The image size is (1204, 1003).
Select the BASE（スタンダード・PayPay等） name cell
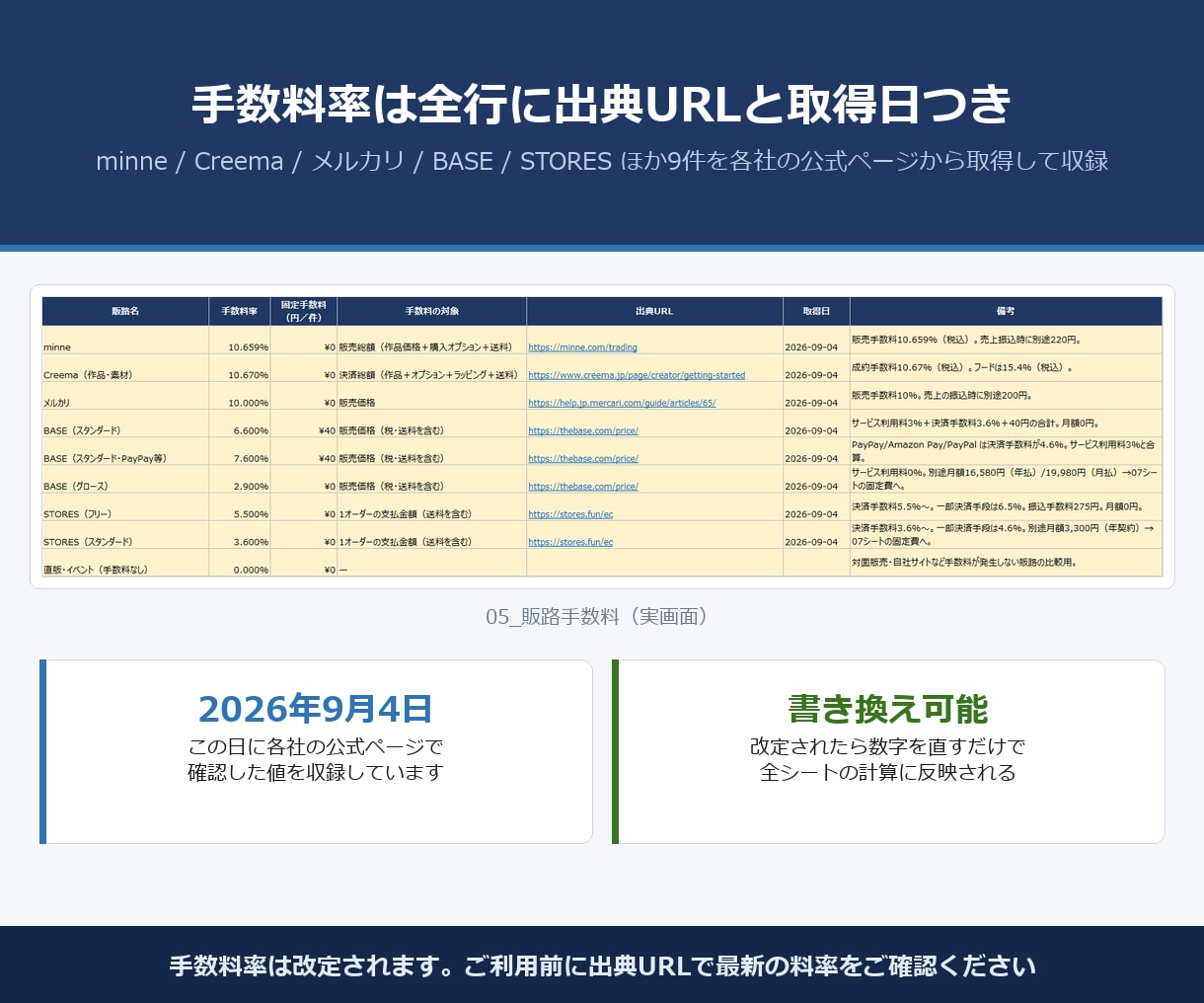(125, 450)
